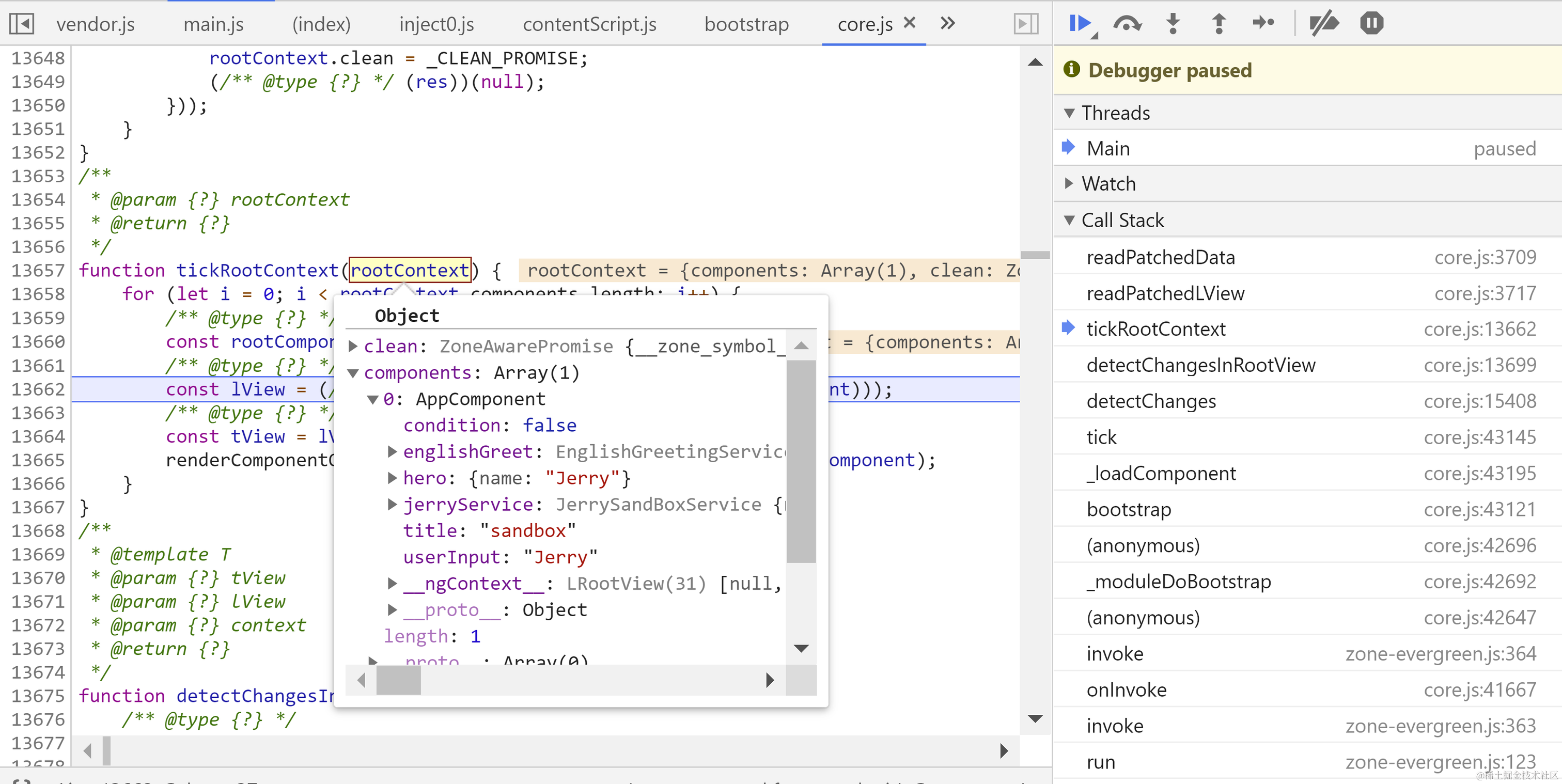Expand the jerryService property
Viewport: 1562px width, 784px height.
tap(393, 505)
